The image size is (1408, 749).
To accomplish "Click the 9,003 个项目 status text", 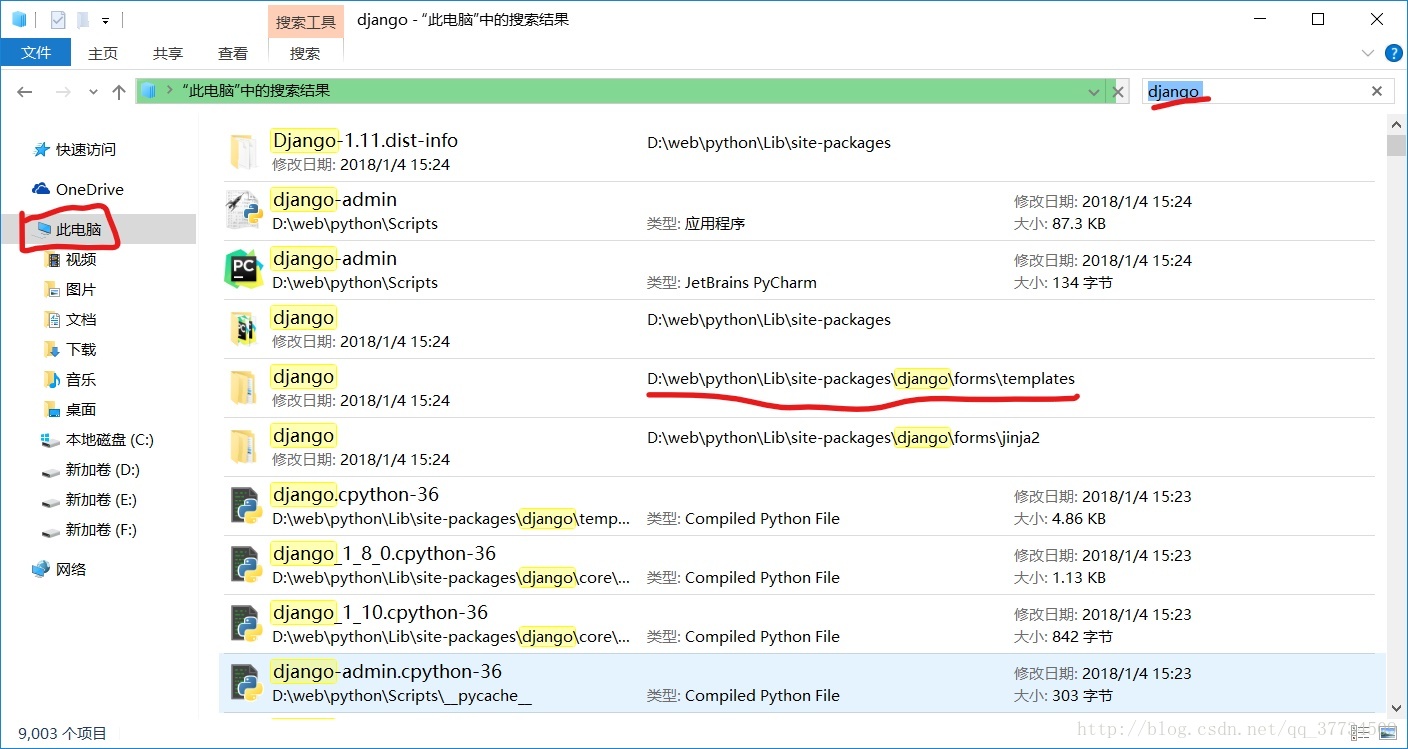I will point(62,734).
